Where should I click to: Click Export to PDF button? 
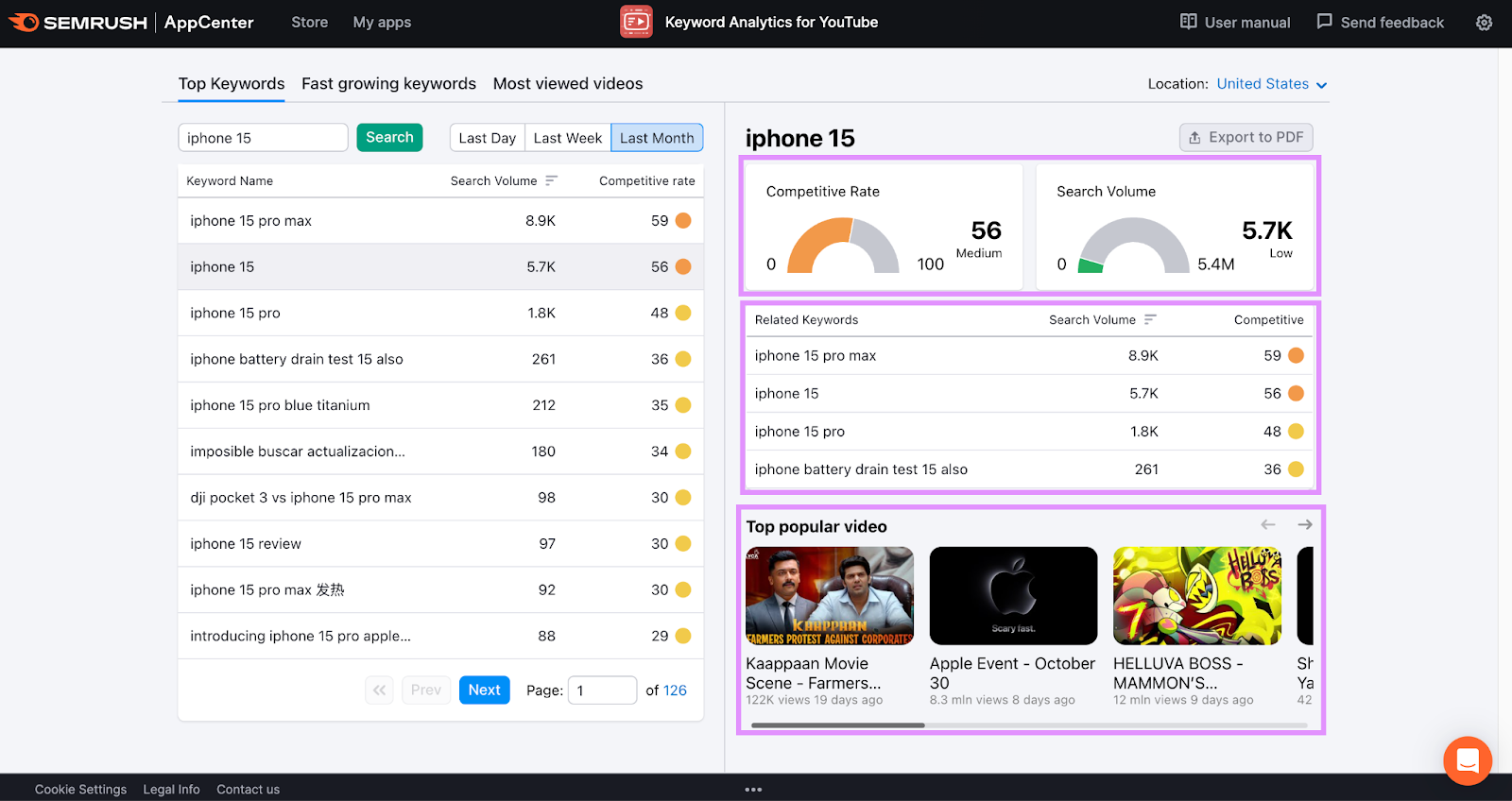coord(1246,138)
